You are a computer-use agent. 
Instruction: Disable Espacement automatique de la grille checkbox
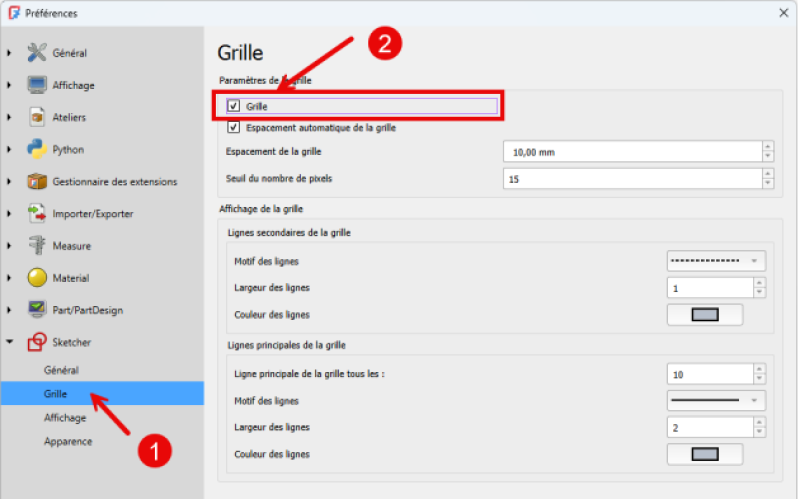pyautogui.click(x=234, y=127)
